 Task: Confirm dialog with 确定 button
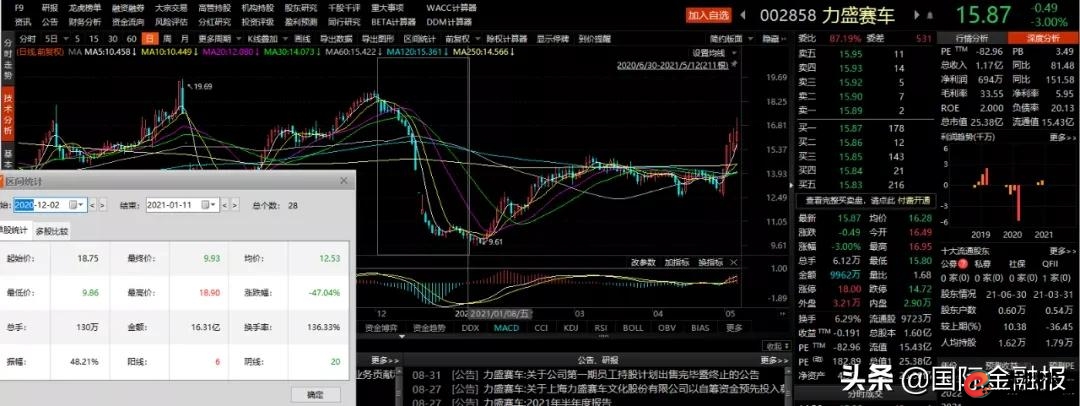pyautogui.click(x=315, y=395)
